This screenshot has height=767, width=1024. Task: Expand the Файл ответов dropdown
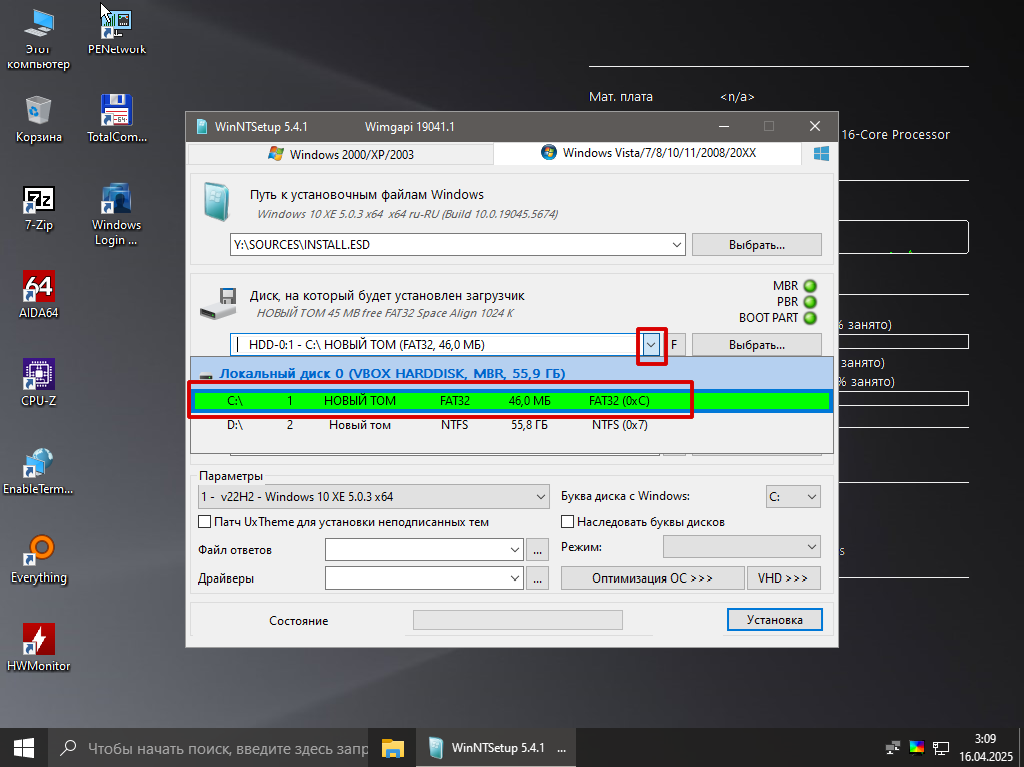point(515,550)
